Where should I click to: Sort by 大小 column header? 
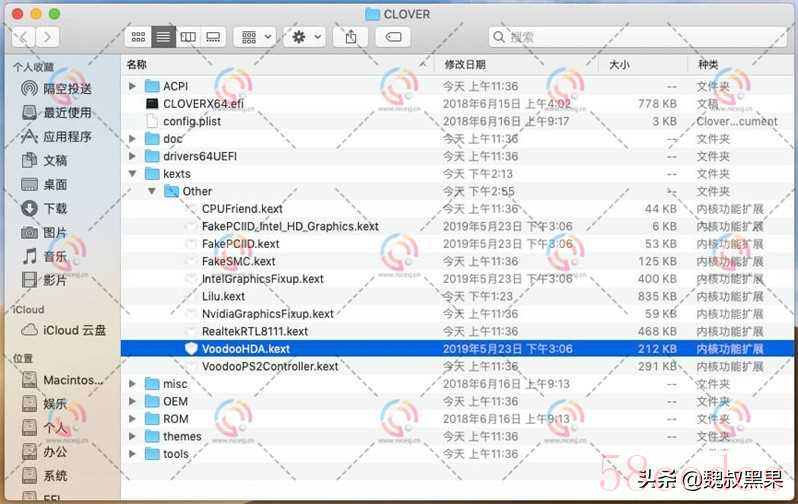point(619,65)
